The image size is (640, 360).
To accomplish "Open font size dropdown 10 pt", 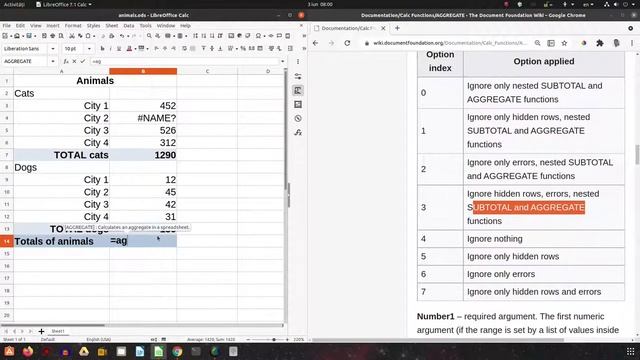I will [x=89, y=49].
